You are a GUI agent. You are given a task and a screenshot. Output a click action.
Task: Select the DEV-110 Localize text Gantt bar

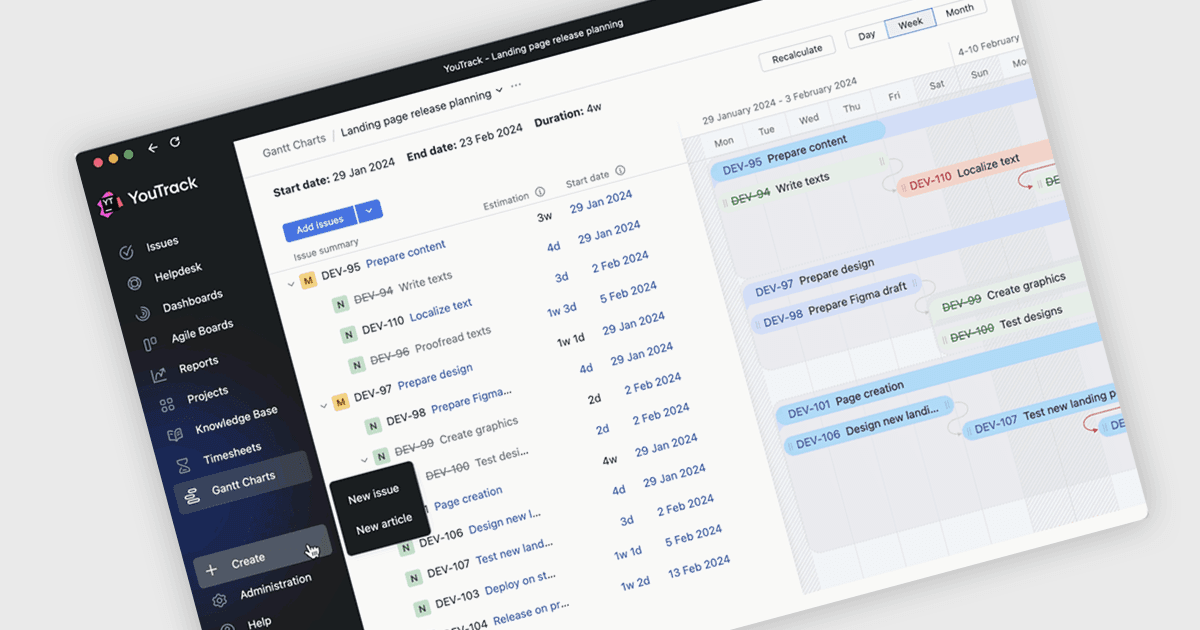click(x=974, y=168)
